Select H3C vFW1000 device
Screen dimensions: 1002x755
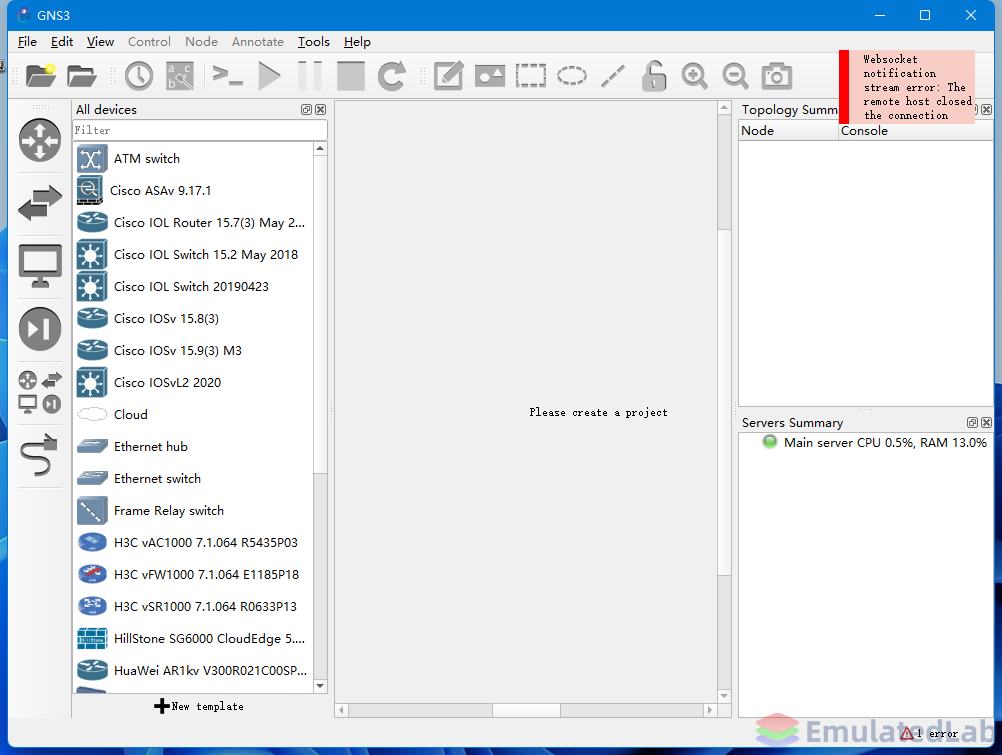194,574
